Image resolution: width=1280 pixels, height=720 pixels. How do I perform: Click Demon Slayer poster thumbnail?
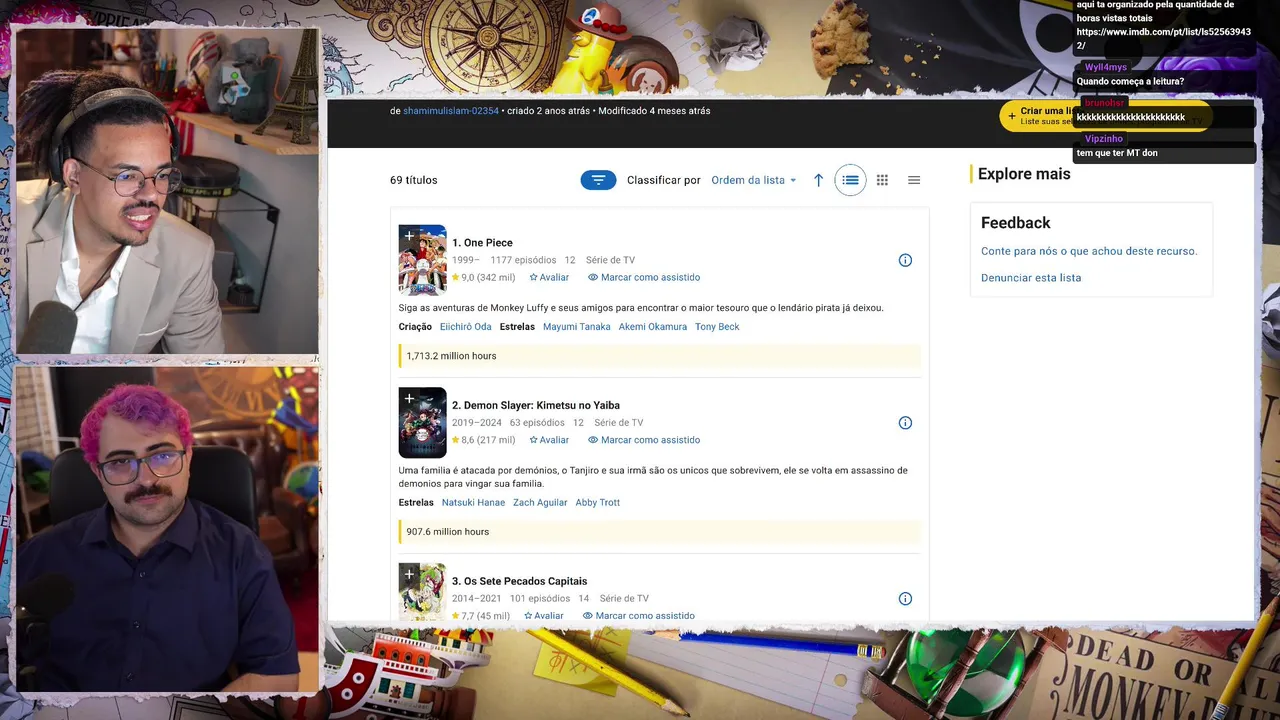(423, 423)
